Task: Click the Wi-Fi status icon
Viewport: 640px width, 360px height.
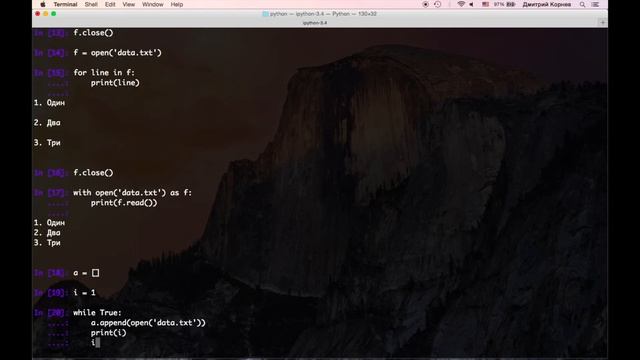Action: pos(461,4)
